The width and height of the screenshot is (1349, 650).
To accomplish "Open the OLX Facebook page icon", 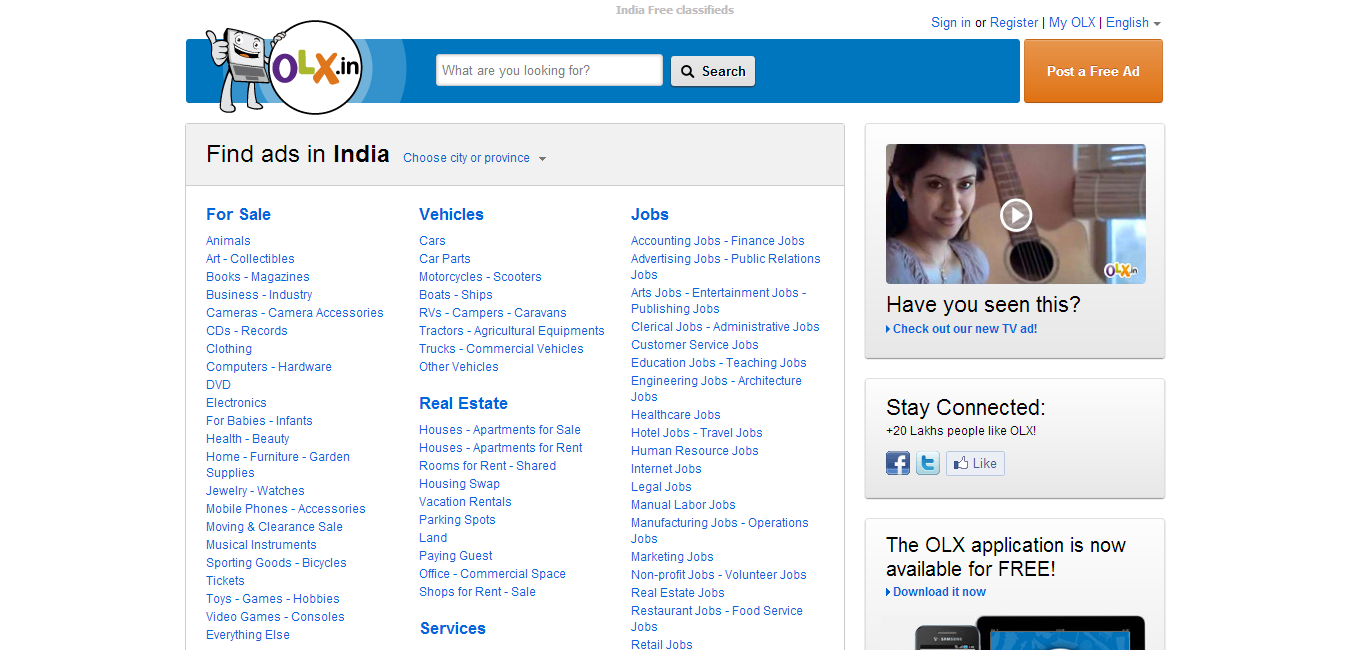I will pyautogui.click(x=898, y=463).
